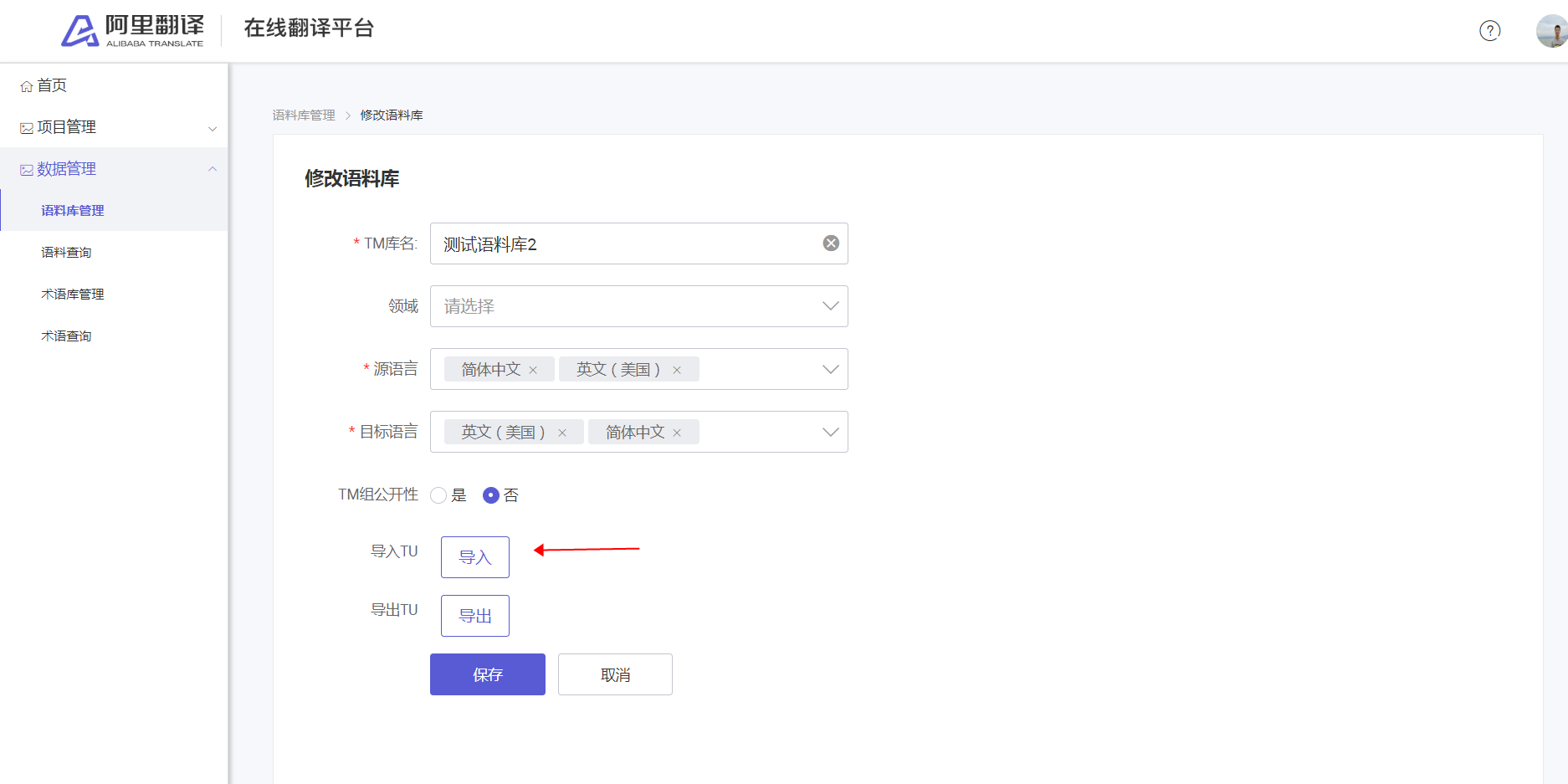
Task: Open the help question mark icon
Action: coord(1489,31)
